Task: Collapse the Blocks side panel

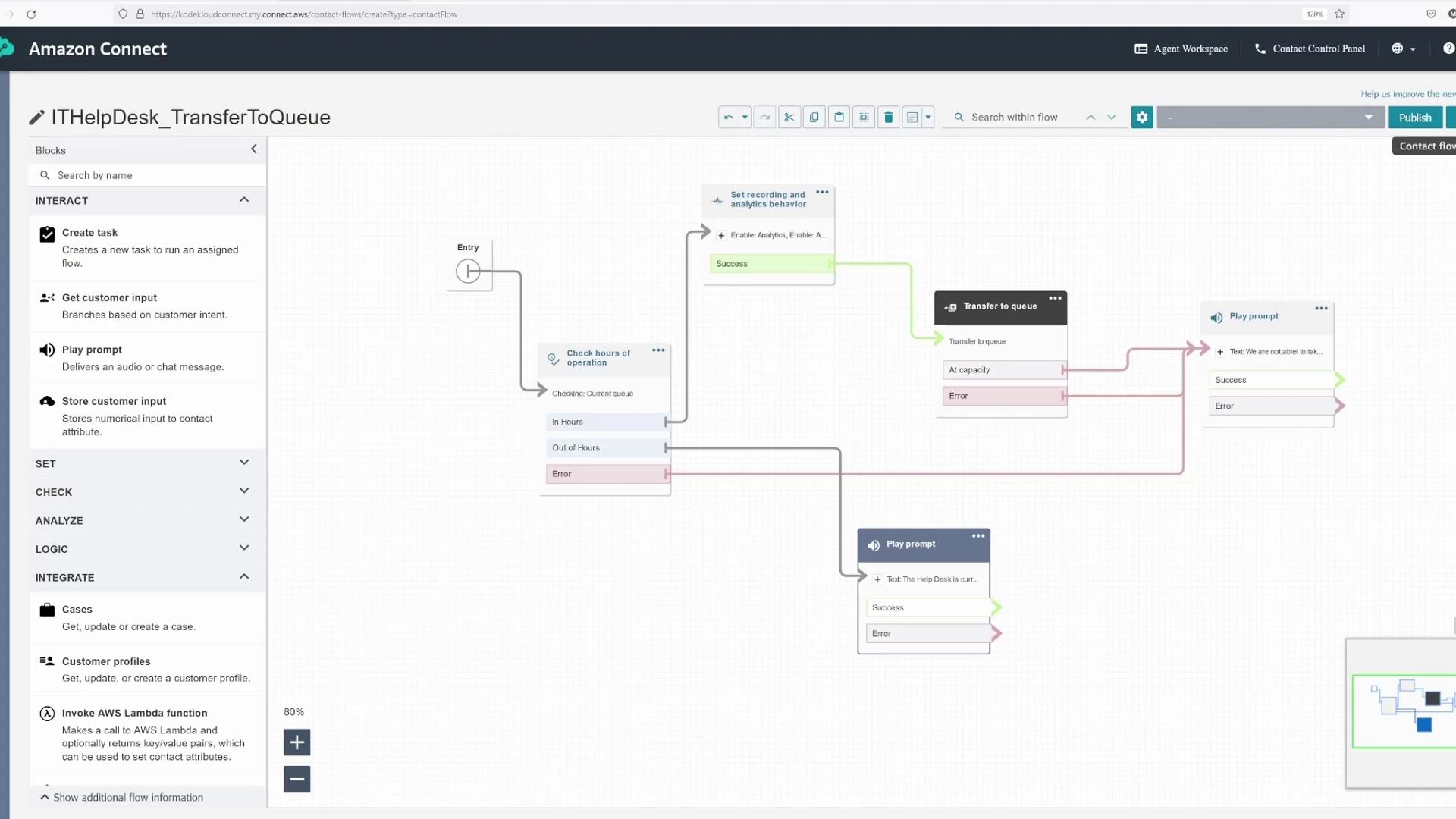Action: click(253, 149)
